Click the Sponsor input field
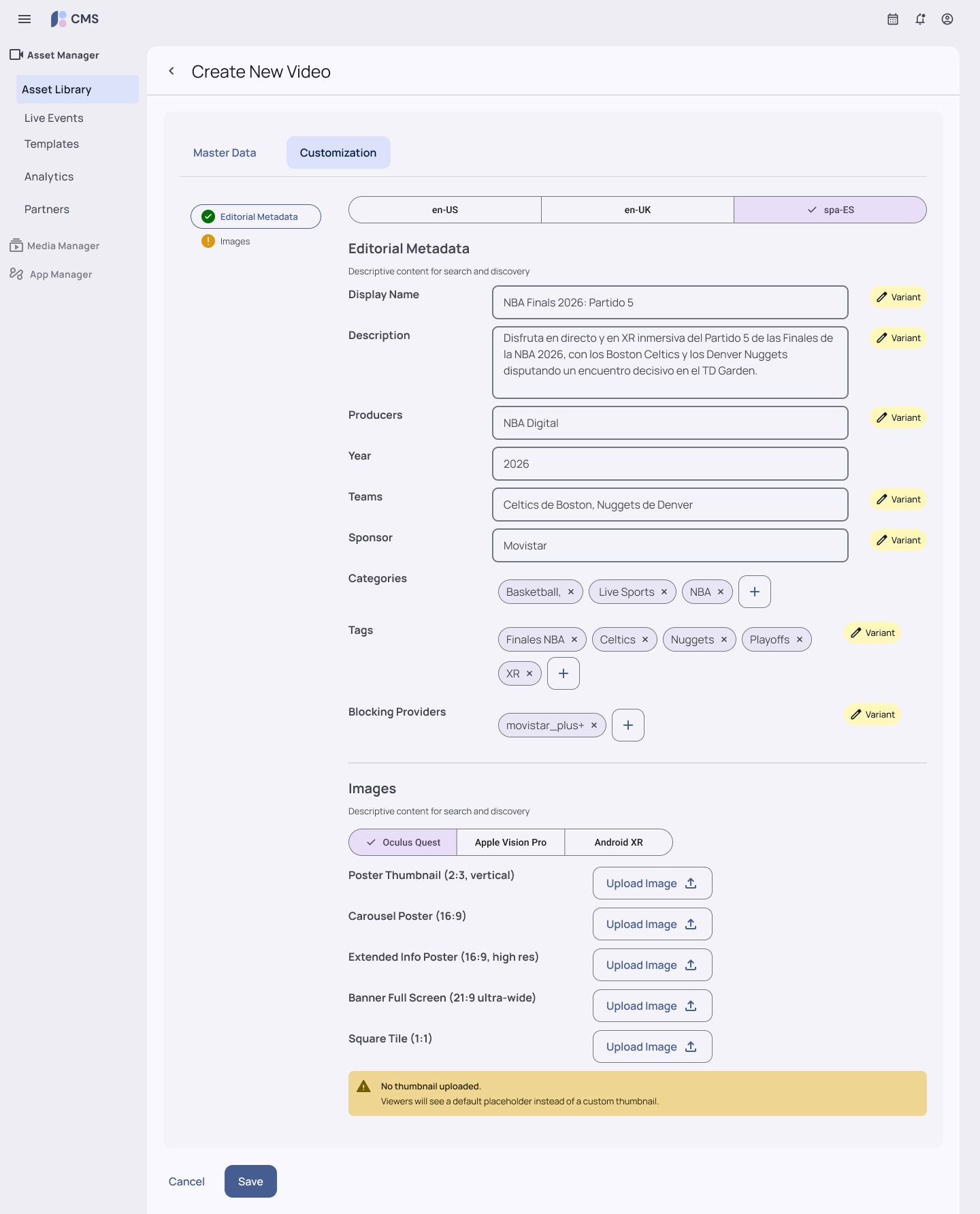The image size is (980, 1214). 670,545
